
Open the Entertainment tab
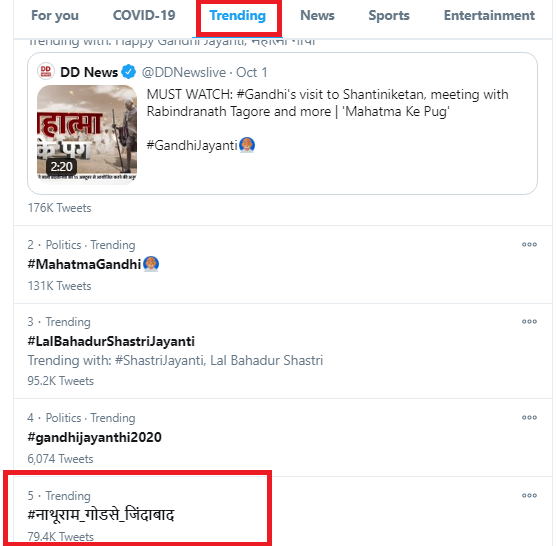coord(489,15)
